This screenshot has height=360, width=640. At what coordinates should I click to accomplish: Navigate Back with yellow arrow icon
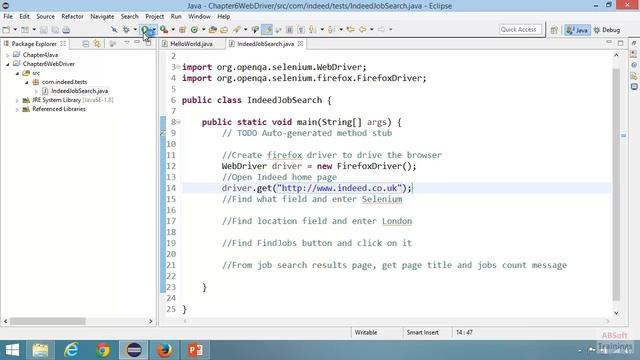coord(362,30)
